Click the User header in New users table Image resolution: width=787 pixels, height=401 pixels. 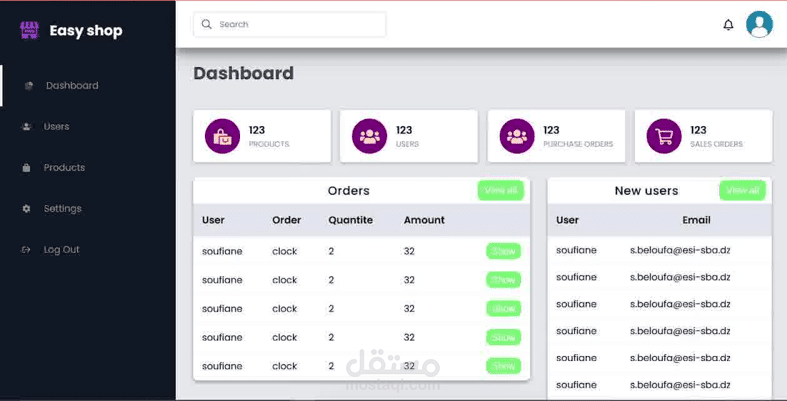567,220
